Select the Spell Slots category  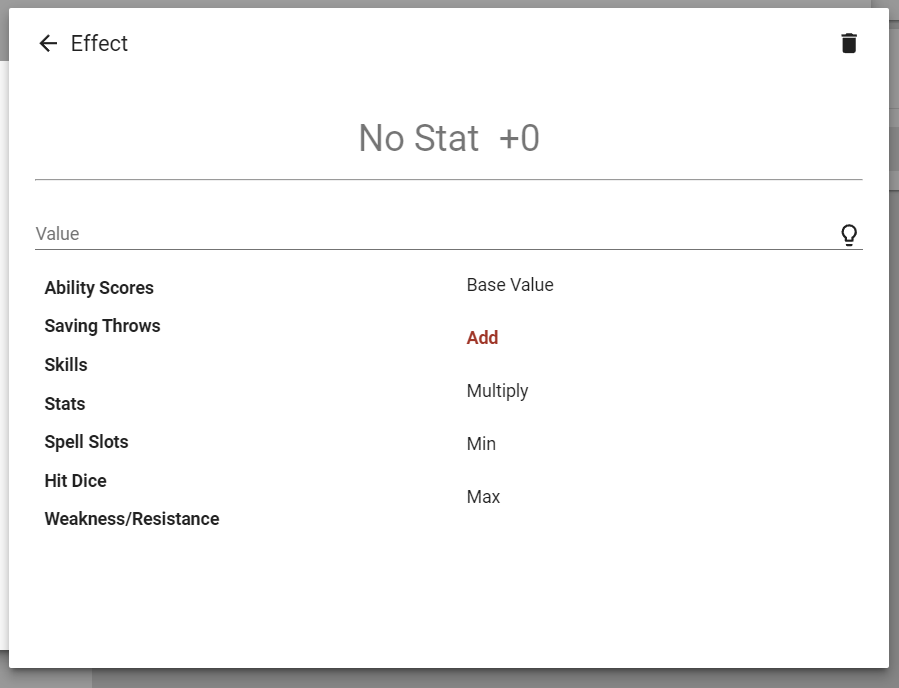86,442
